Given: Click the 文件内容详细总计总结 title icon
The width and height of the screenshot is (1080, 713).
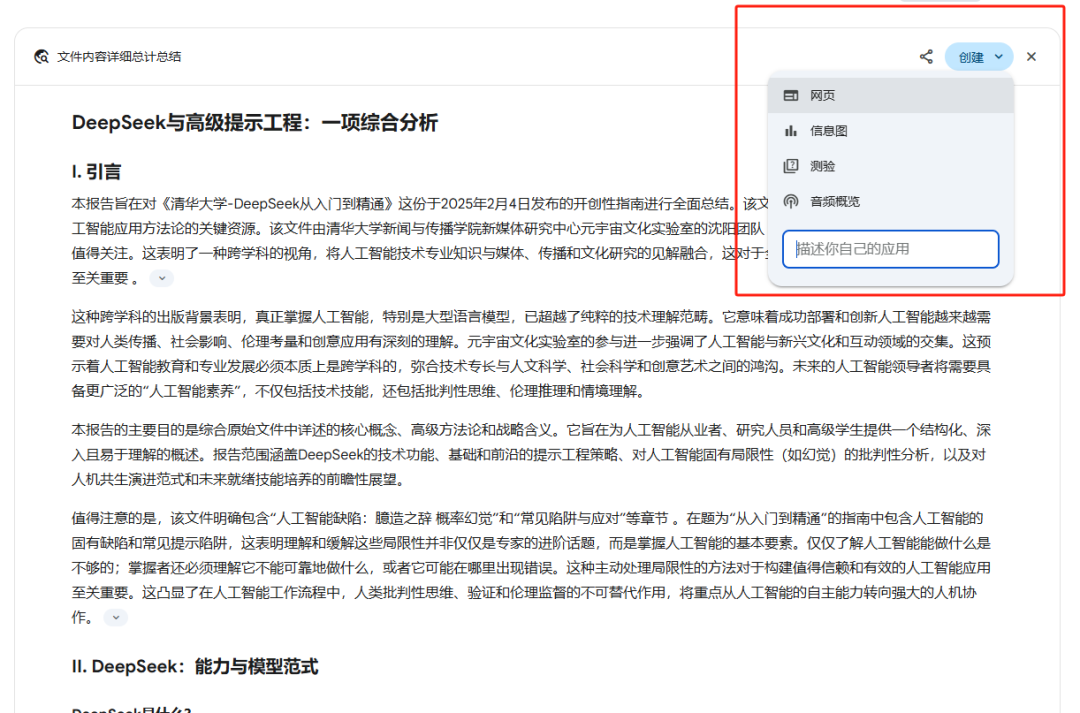Looking at the screenshot, I should coord(41,56).
